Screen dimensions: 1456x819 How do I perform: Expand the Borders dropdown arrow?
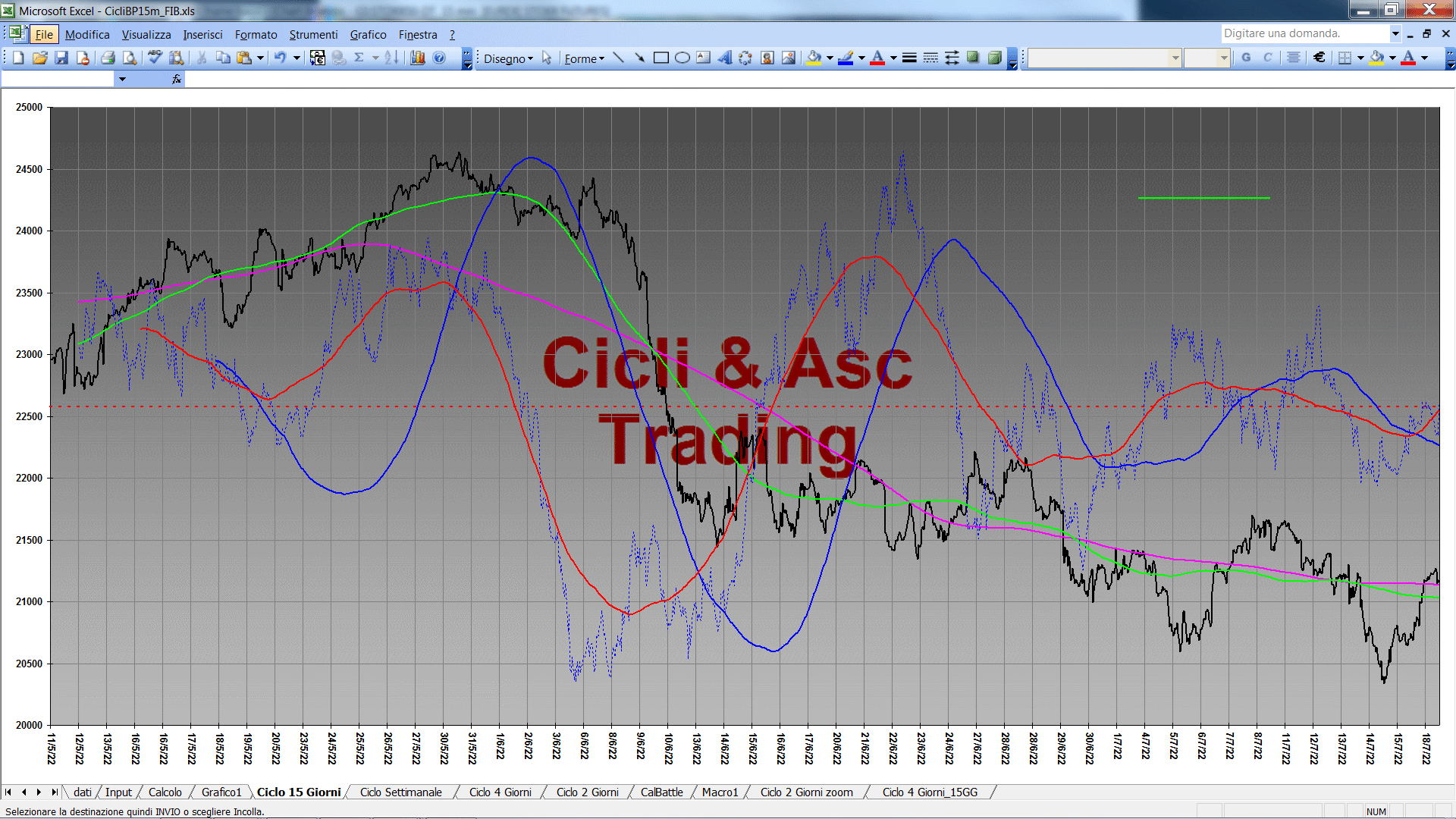coord(1360,58)
